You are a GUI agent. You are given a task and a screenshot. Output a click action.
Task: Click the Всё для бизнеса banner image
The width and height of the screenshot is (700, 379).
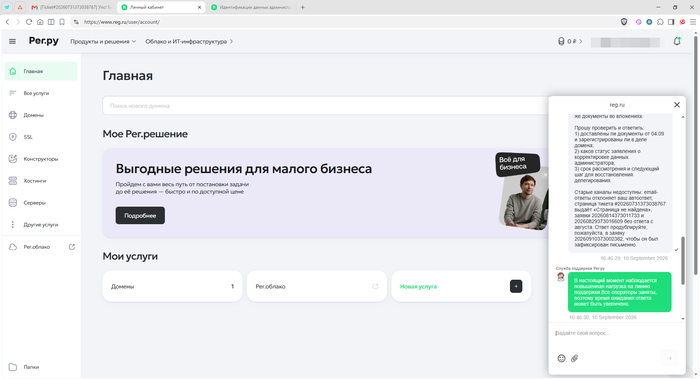(522, 191)
